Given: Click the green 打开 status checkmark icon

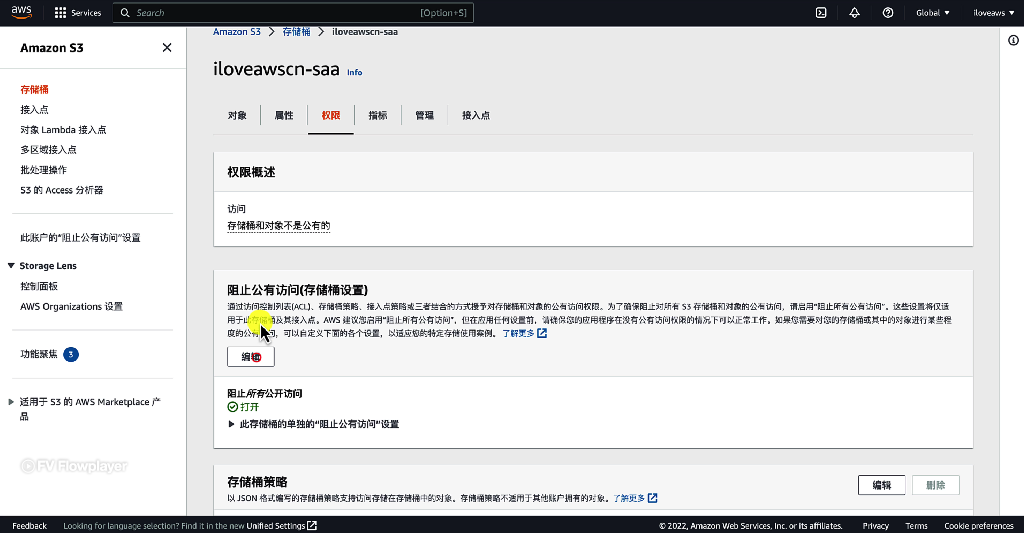Looking at the screenshot, I should click(x=232, y=407).
